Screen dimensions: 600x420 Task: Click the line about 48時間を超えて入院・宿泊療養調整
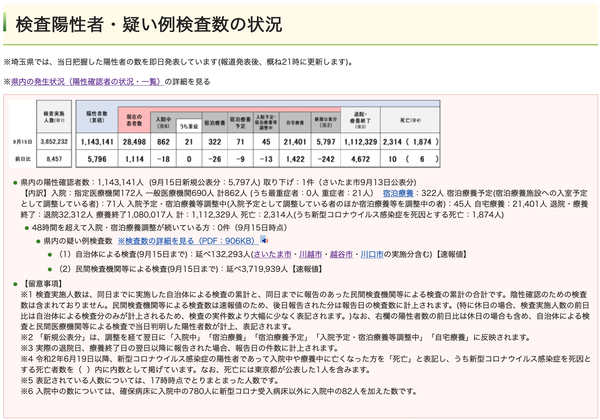click(159, 228)
